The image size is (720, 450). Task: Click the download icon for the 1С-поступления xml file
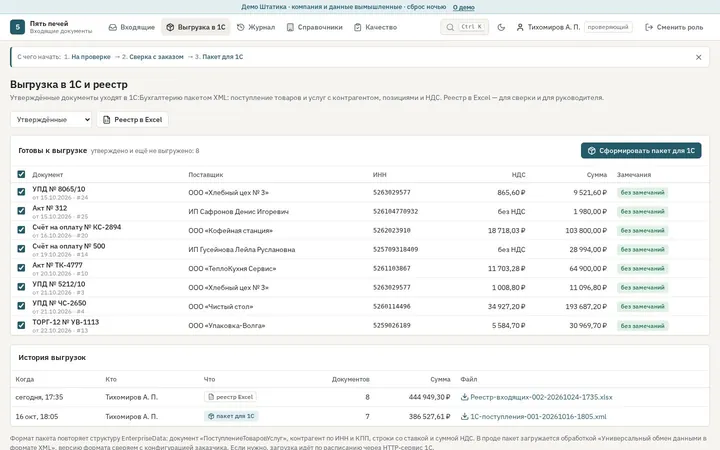click(x=465, y=416)
